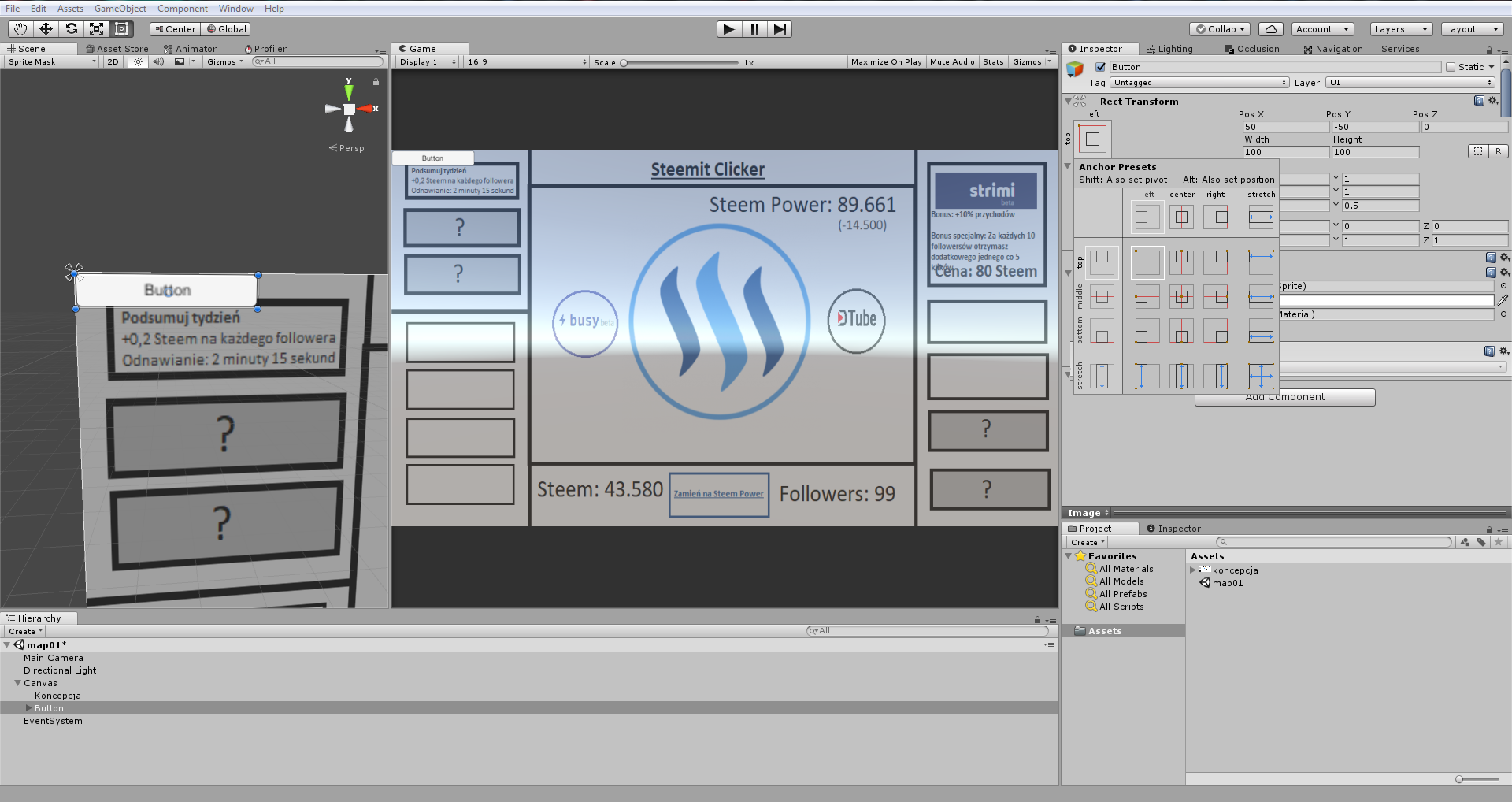Select map01 scene asset in Project

click(1228, 583)
